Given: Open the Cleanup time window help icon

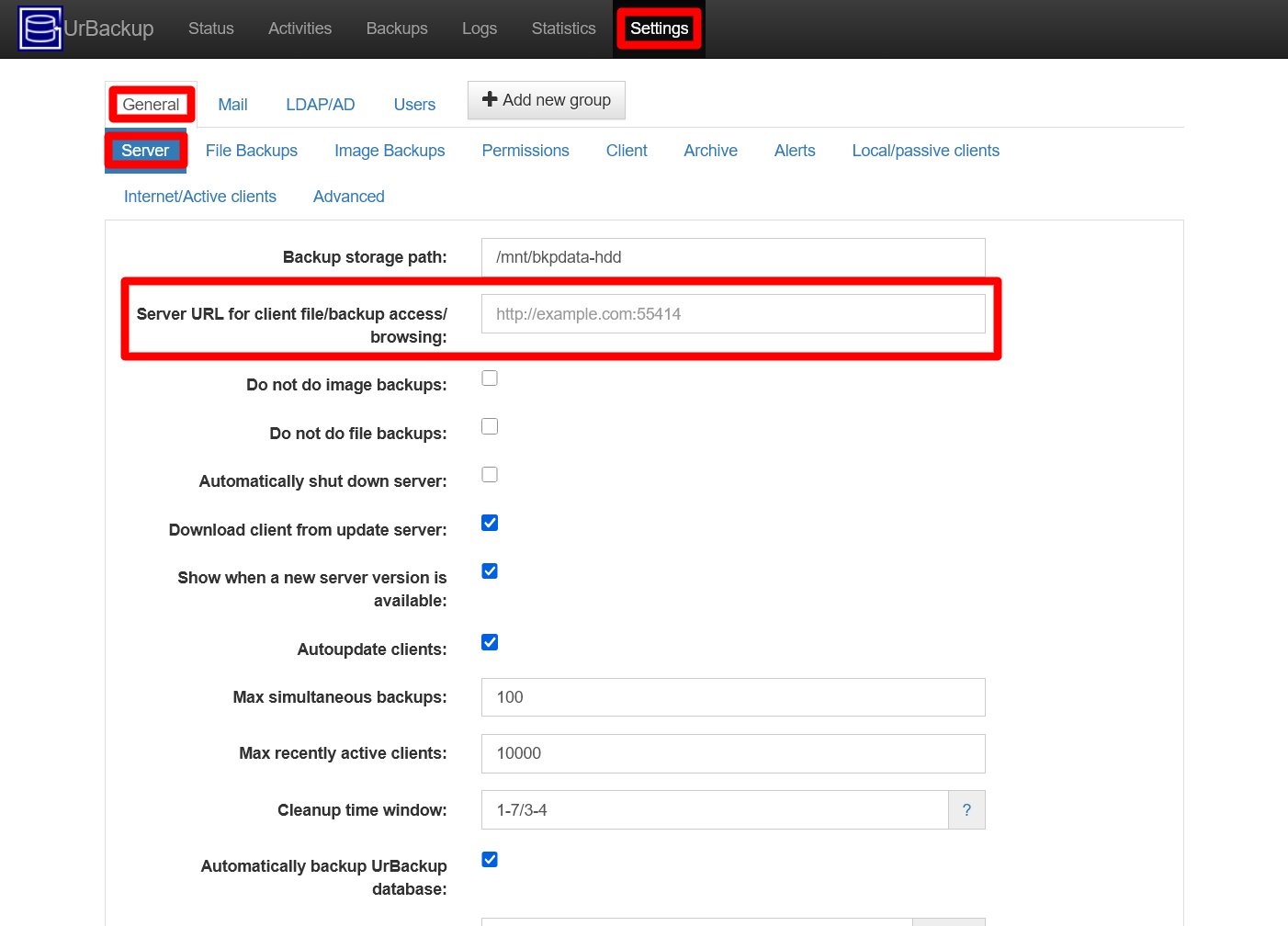Looking at the screenshot, I should tap(966, 809).
